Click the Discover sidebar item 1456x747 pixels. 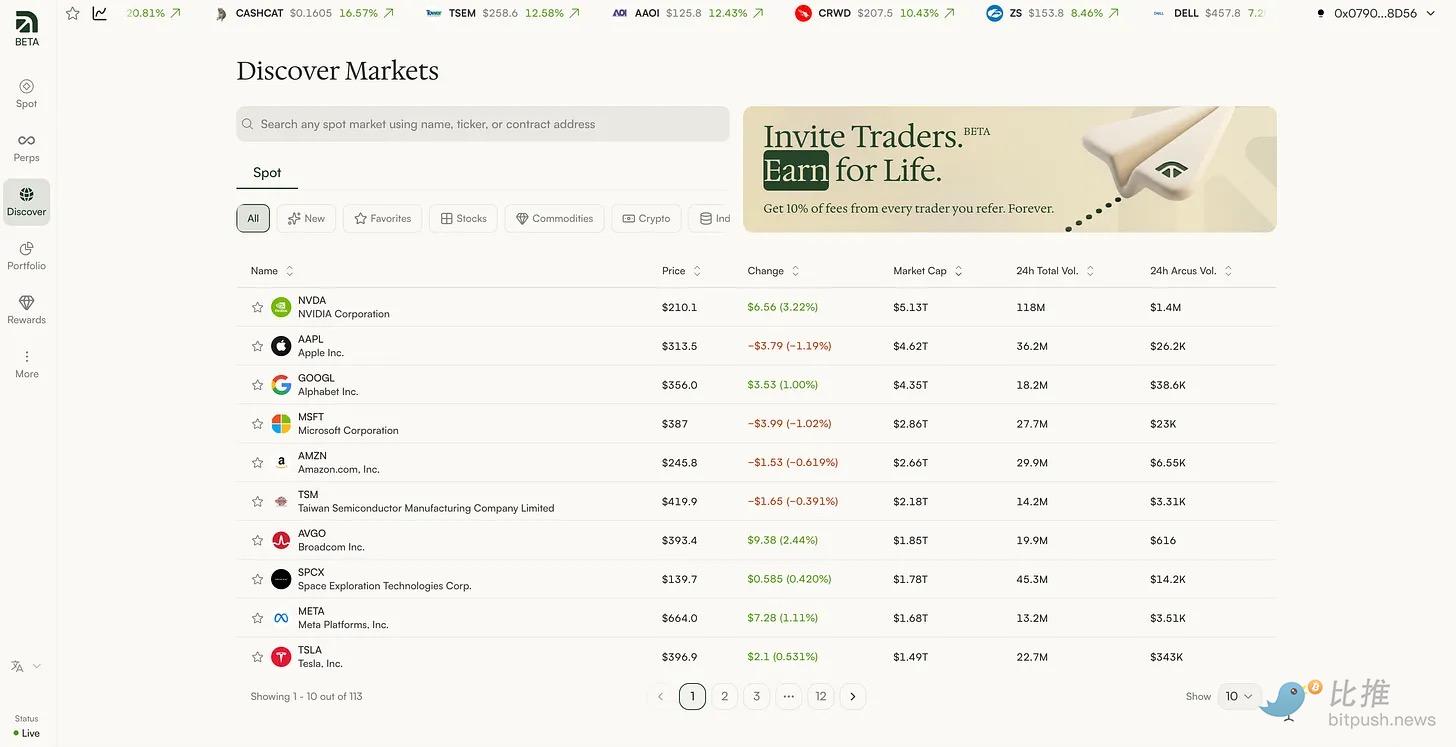[27, 201]
